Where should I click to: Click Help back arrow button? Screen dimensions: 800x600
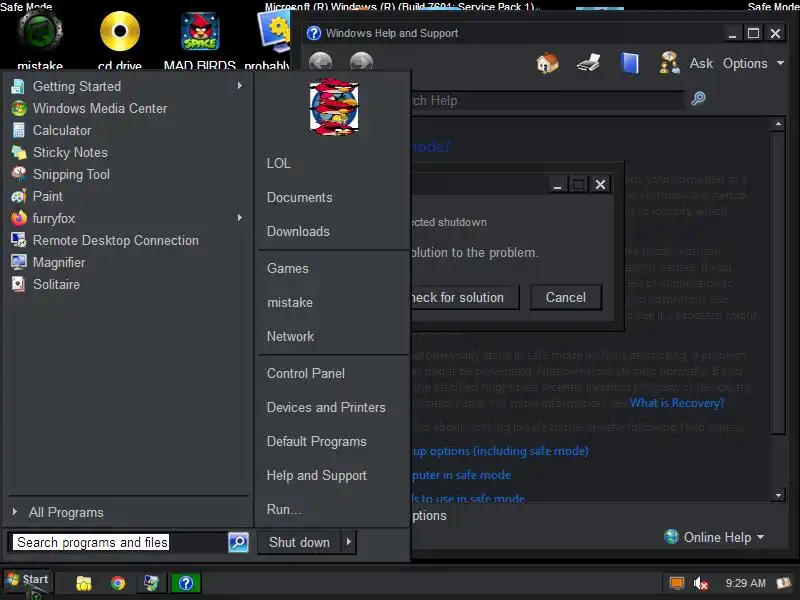320,62
